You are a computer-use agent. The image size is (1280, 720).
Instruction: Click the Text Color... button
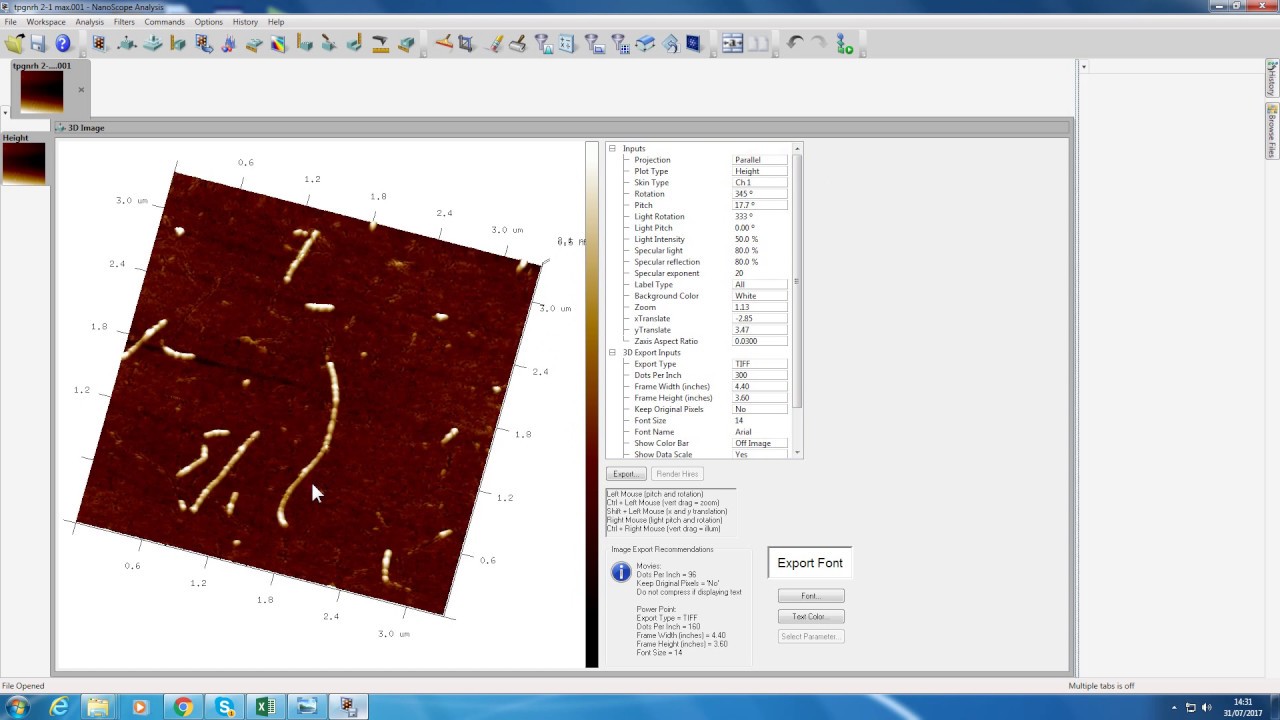coord(811,616)
